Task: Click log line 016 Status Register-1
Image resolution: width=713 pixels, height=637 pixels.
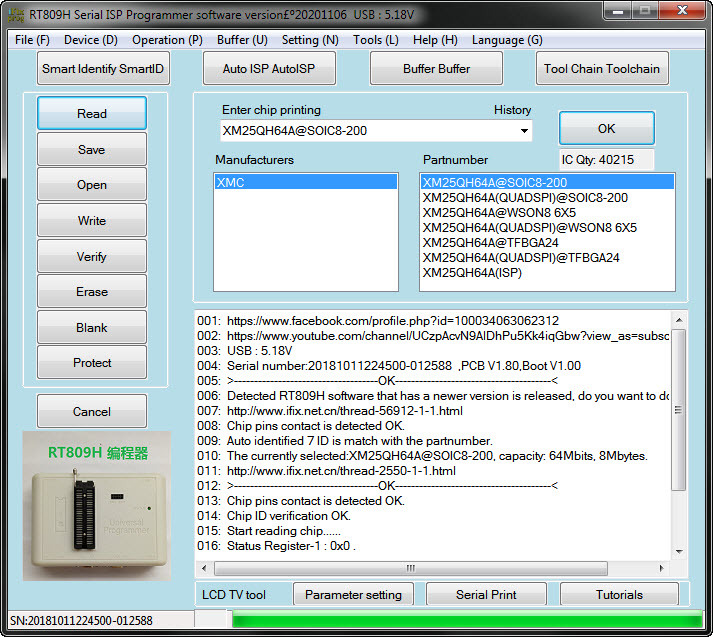Action: pyautogui.click(x=291, y=546)
